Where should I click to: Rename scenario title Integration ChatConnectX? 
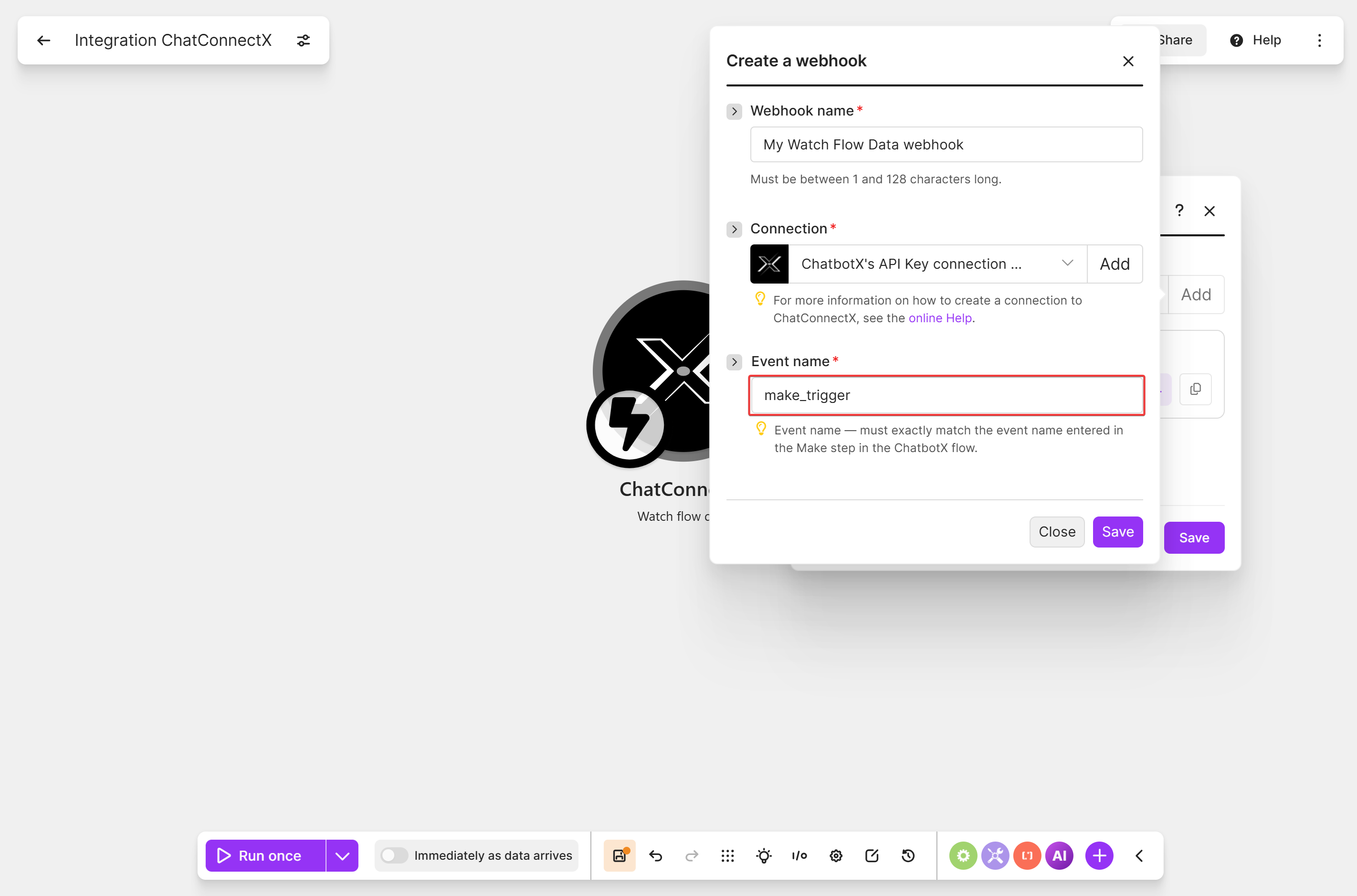pos(173,41)
